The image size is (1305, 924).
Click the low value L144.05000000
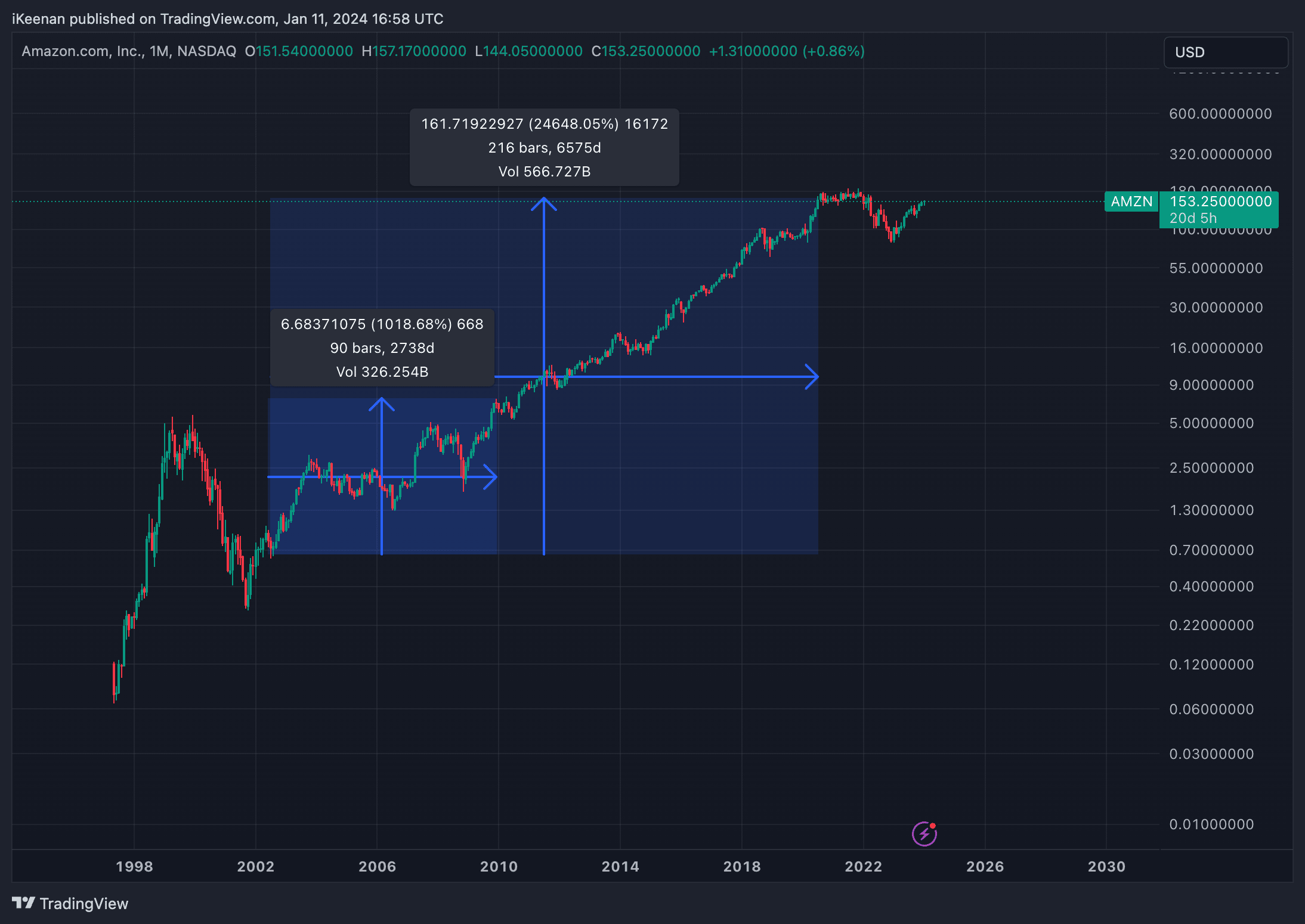click(x=528, y=51)
